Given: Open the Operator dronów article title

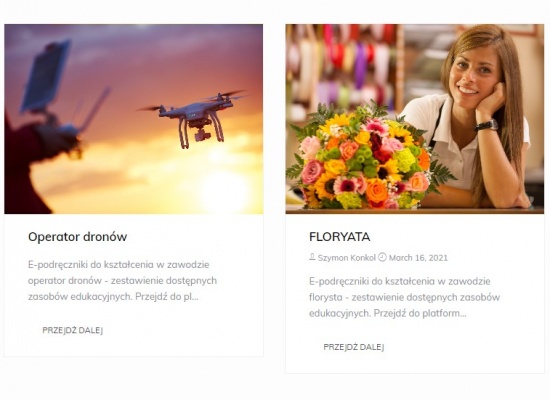Looking at the screenshot, I should pos(78,237).
